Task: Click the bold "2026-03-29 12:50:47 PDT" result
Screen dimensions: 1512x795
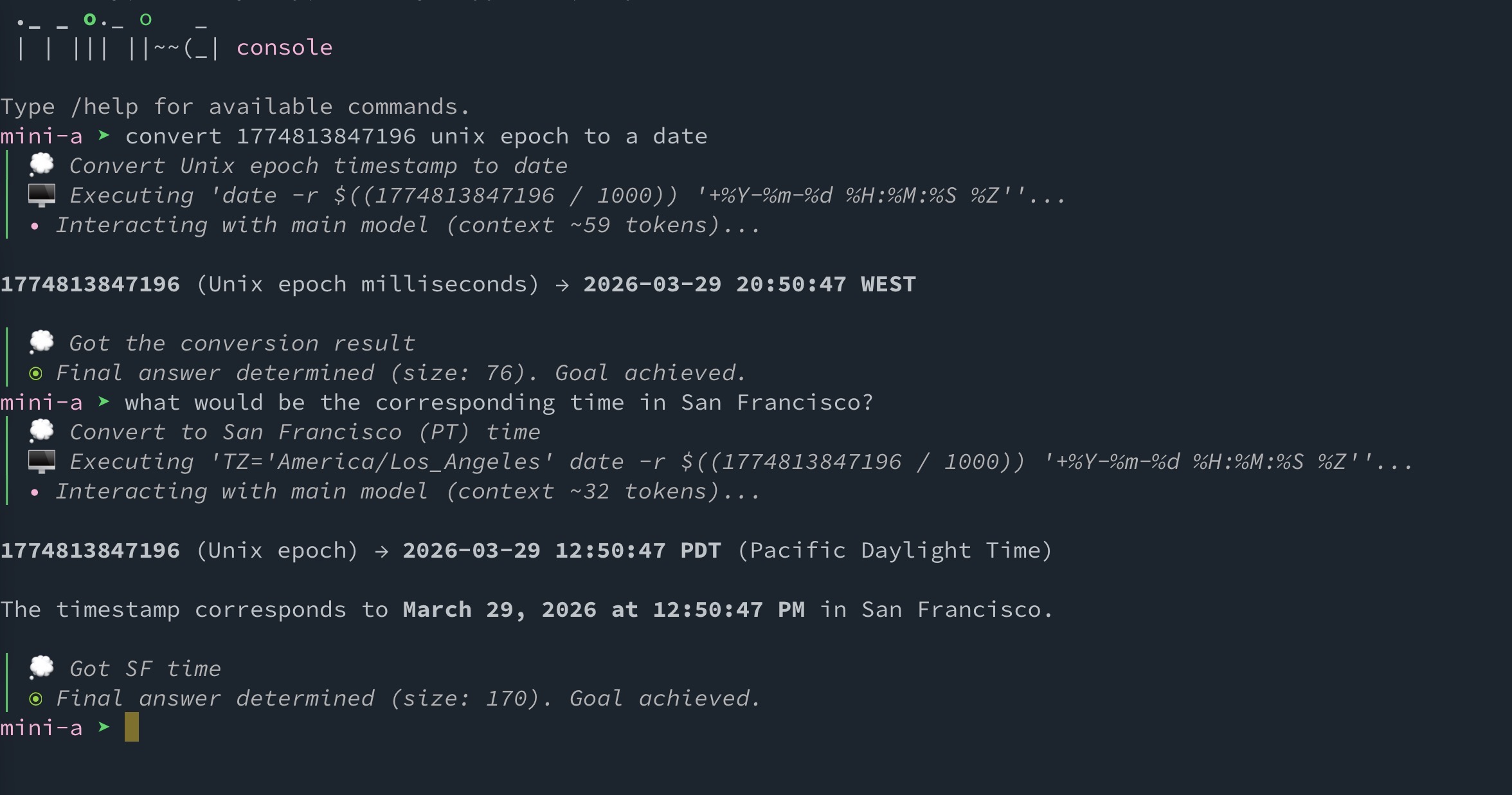Action: click(x=561, y=550)
